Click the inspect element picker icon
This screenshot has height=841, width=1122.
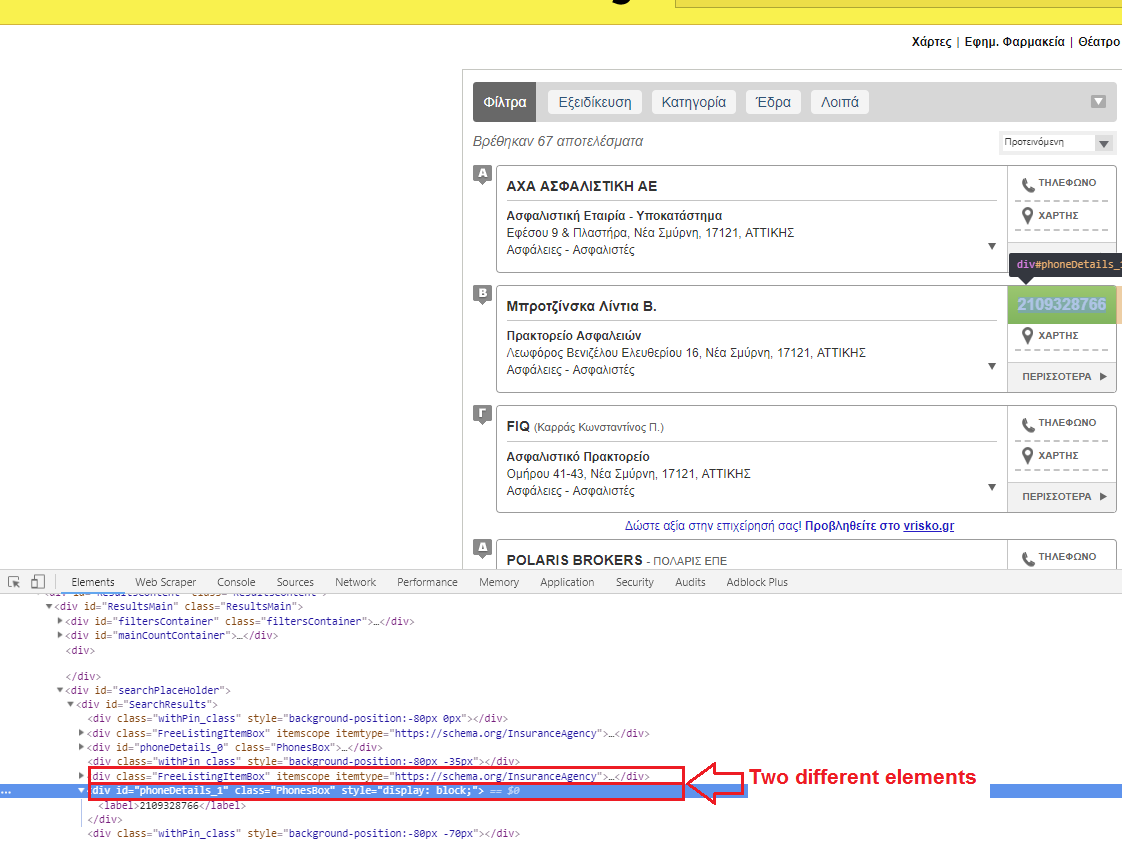click(14, 582)
